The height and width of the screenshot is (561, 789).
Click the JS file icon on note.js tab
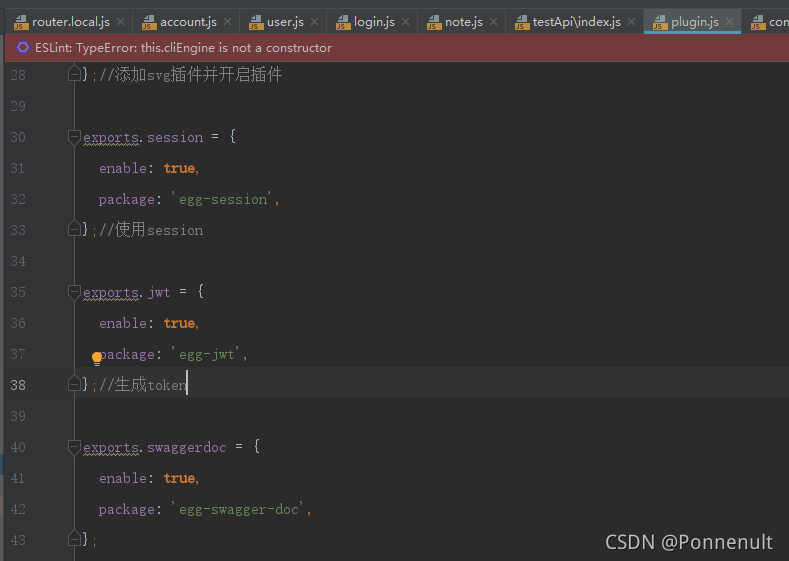pyautogui.click(x=434, y=23)
